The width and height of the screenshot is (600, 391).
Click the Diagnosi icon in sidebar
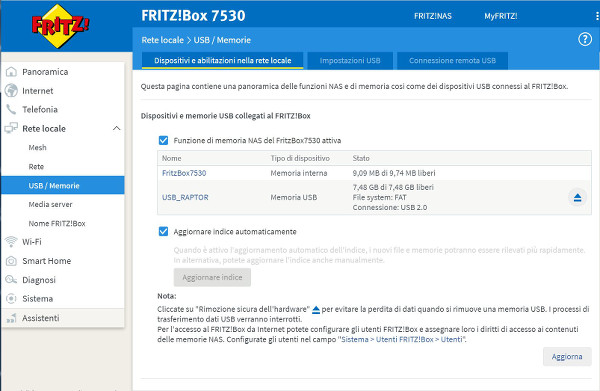point(11,280)
